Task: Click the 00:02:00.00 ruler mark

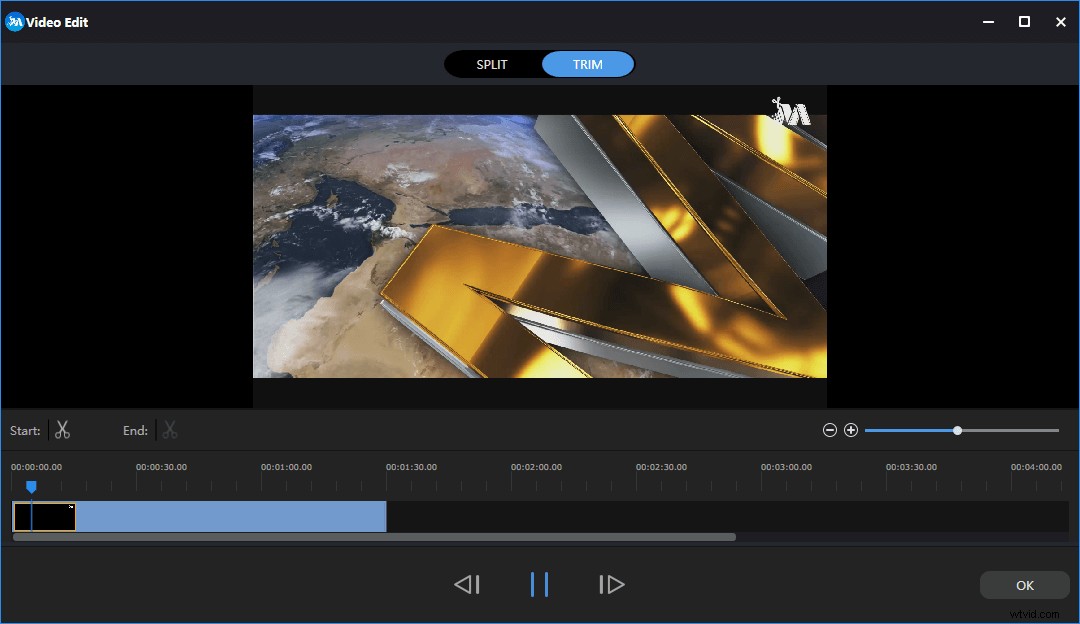Action: (x=537, y=466)
